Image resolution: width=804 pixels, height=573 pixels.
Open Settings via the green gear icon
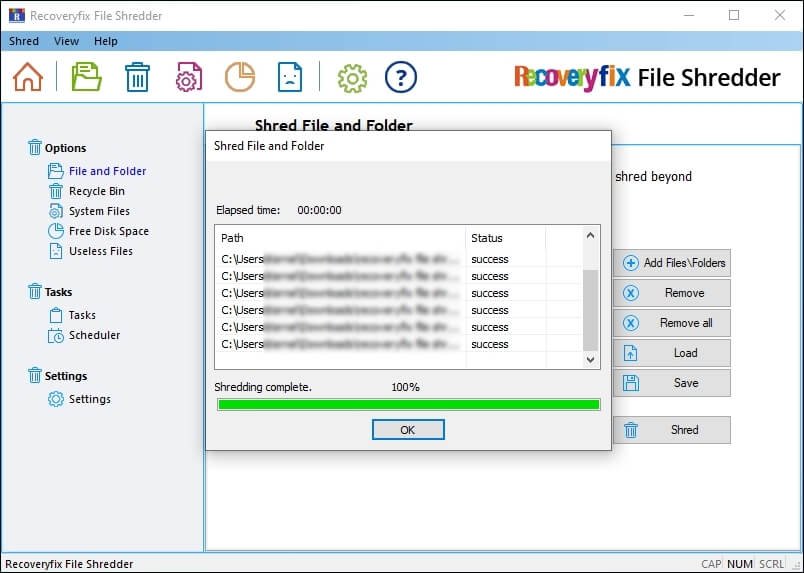(351, 77)
